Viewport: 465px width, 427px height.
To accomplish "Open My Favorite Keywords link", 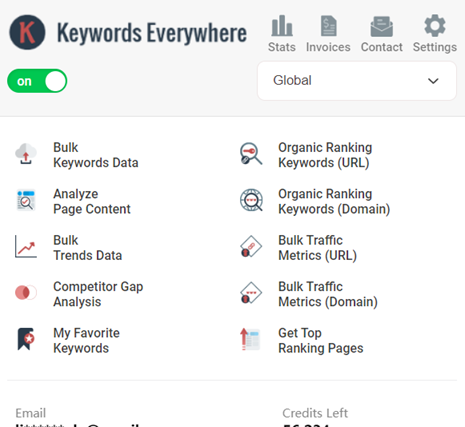I will pyautogui.click(x=86, y=340).
